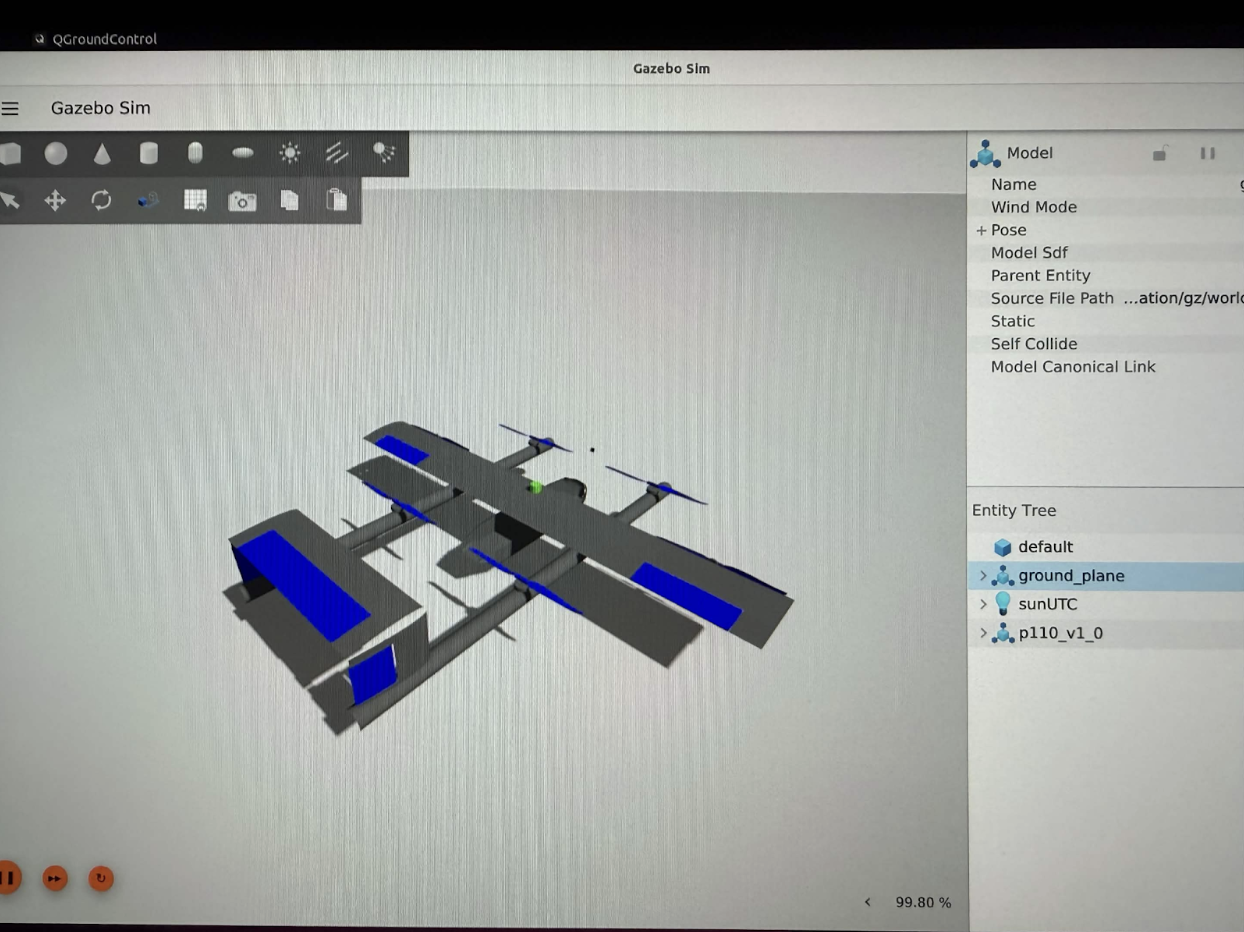Add a spot light
This screenshot has width=1244, height=932.
pyautogui.click(x=384, y=153)
